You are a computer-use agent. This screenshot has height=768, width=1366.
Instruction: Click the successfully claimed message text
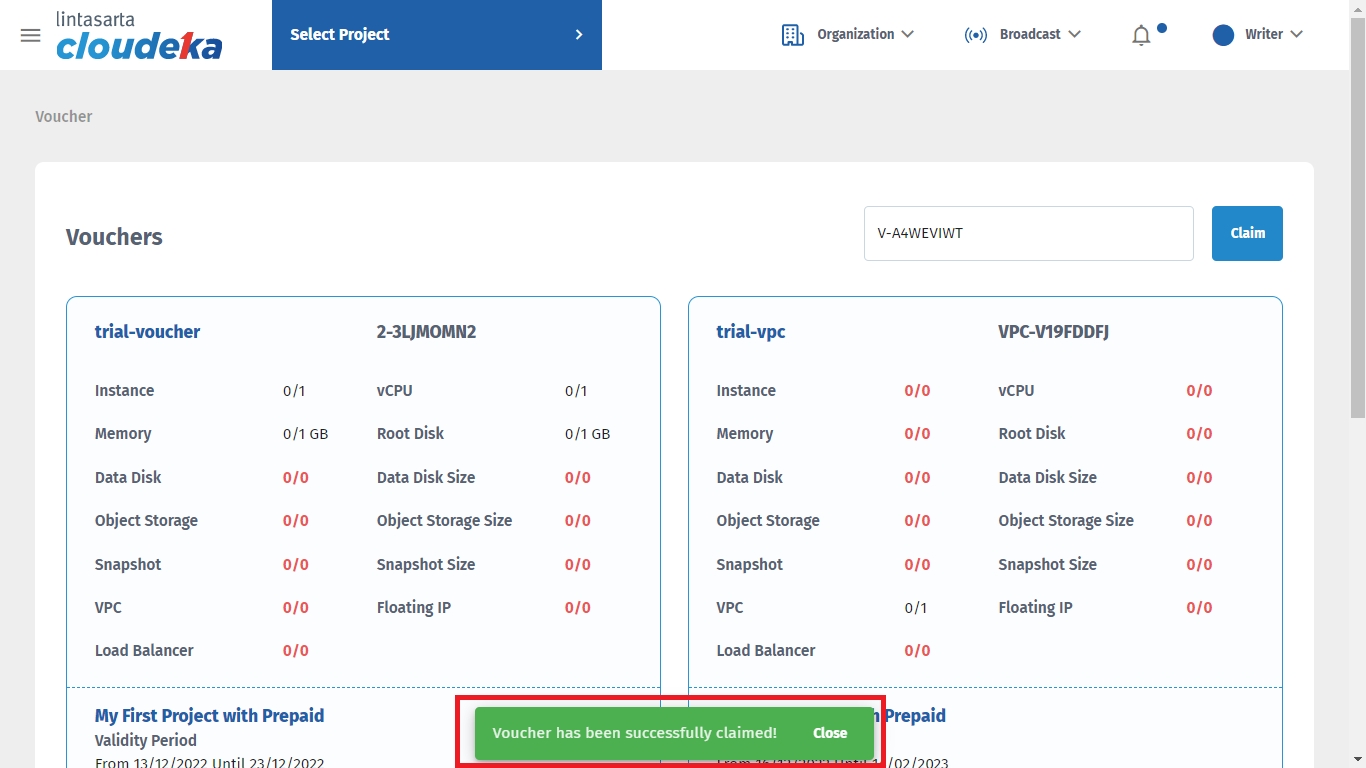(634, 733)
